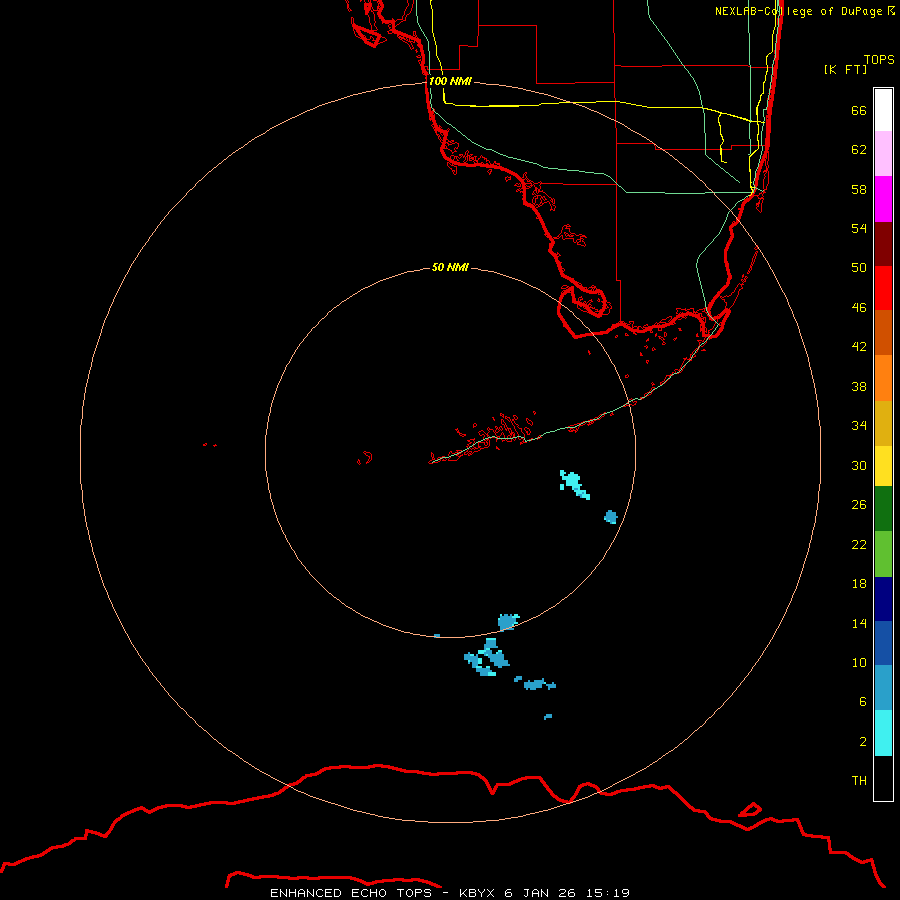The height and width of the screenshot is (900, 900).
Task: Click the gold swatch near 34
Action: click(883, 423)
